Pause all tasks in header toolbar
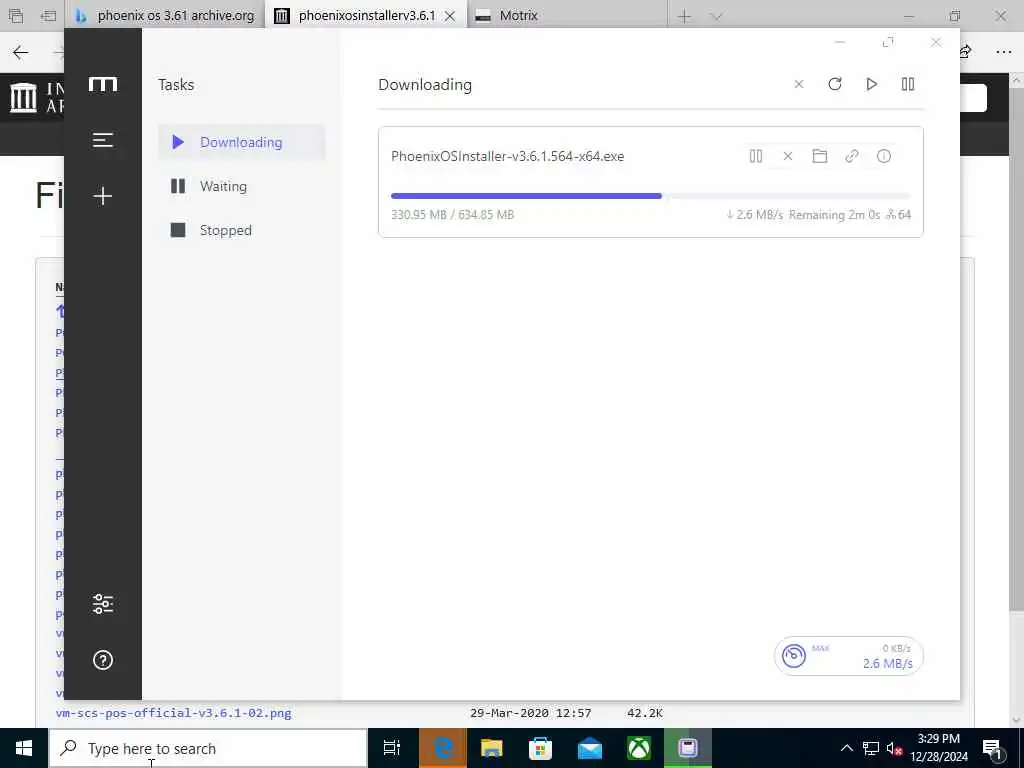This screenshot has height=768, width=1024. pos(908,84)
